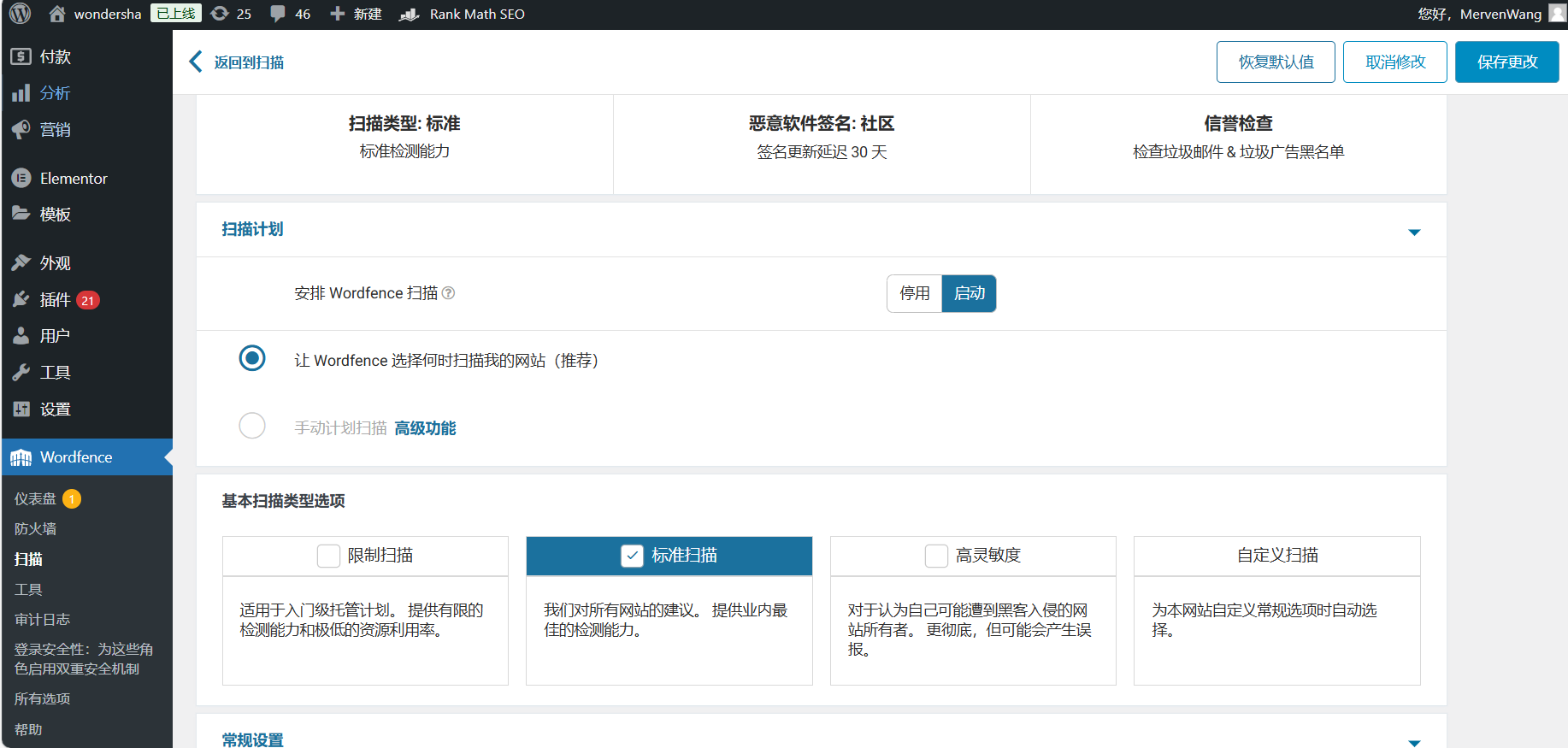Select 让 Wordfence 选择何时扫描 radio button
This screenshot has width=1568, height=748.
pos(252,358)
